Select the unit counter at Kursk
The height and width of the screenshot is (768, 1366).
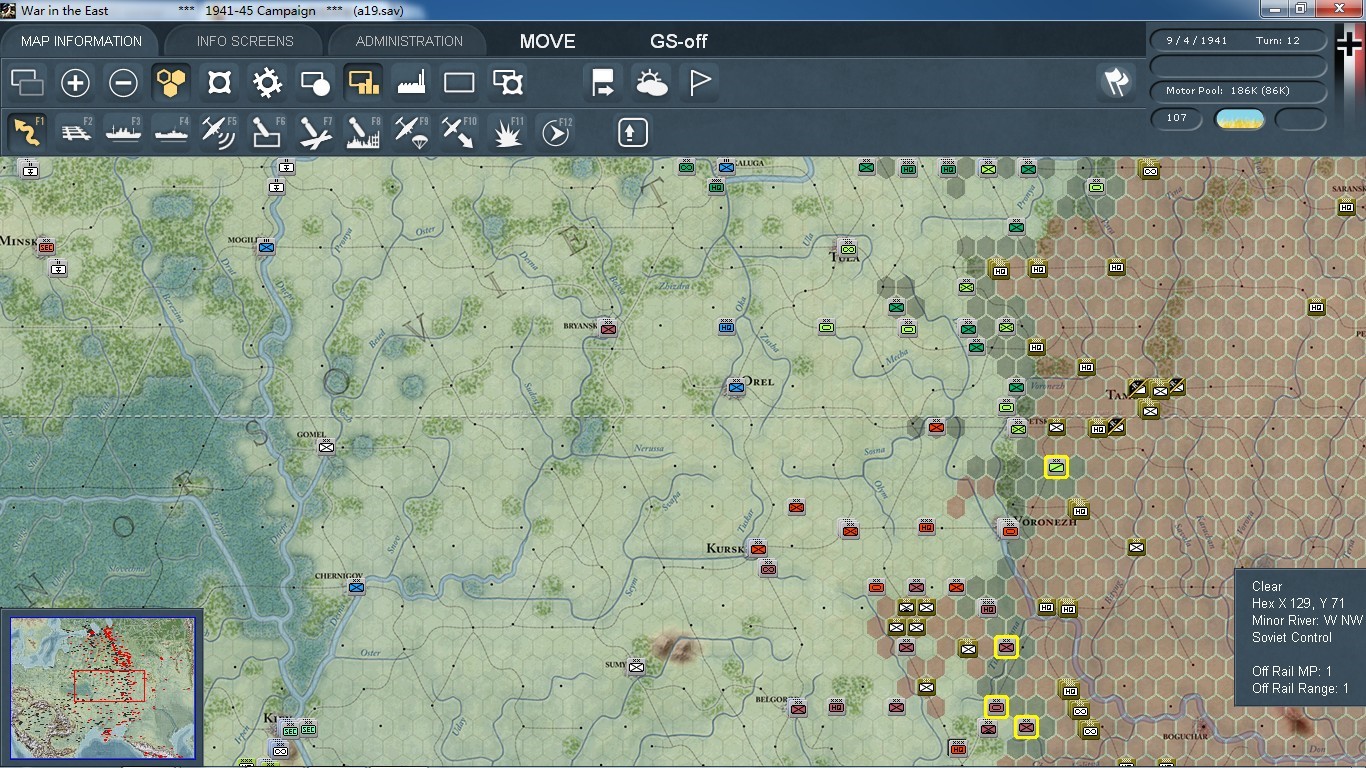point(758,547)
